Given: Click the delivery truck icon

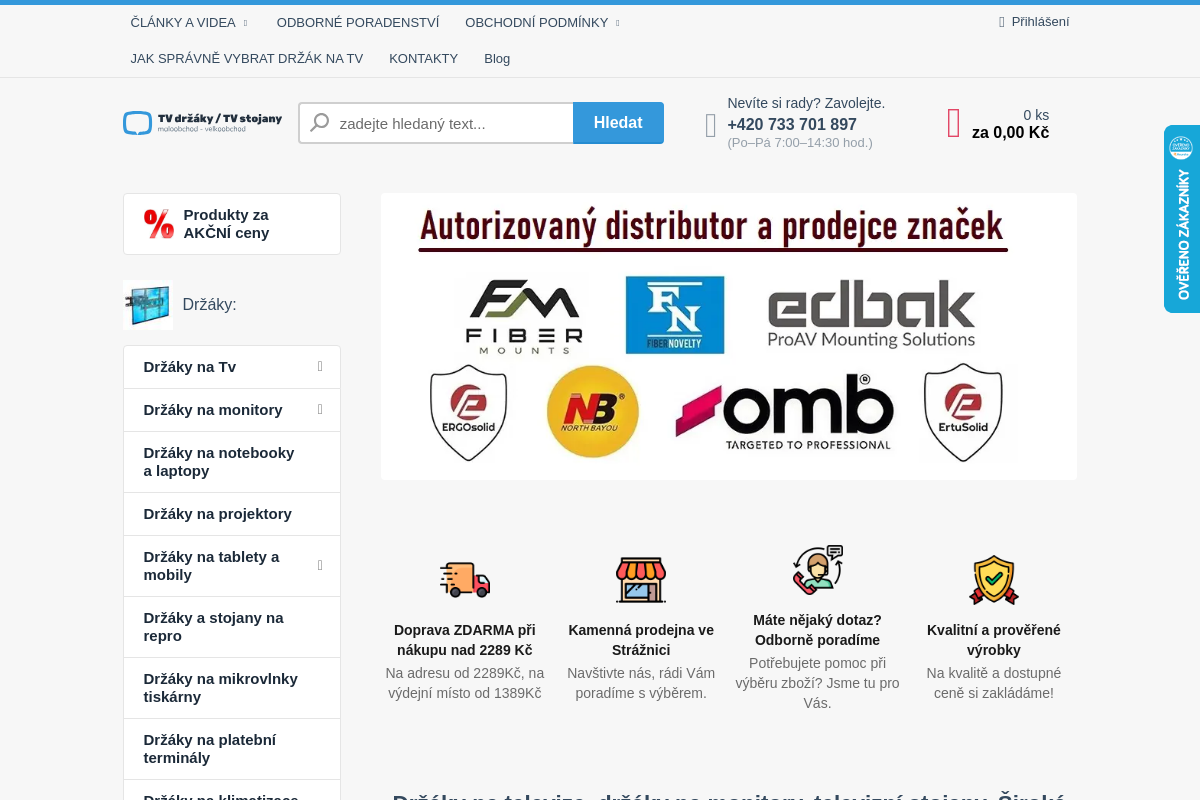Looking at the screenshot, I should (x=465, y=579).
